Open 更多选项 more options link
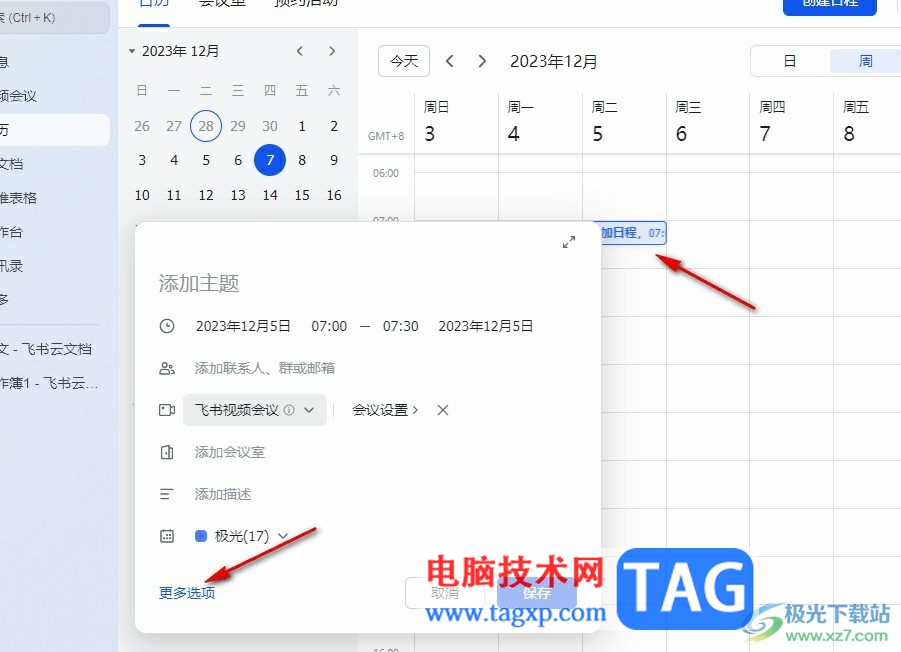This screenshot has height=652, width=901. coord(187,593)
